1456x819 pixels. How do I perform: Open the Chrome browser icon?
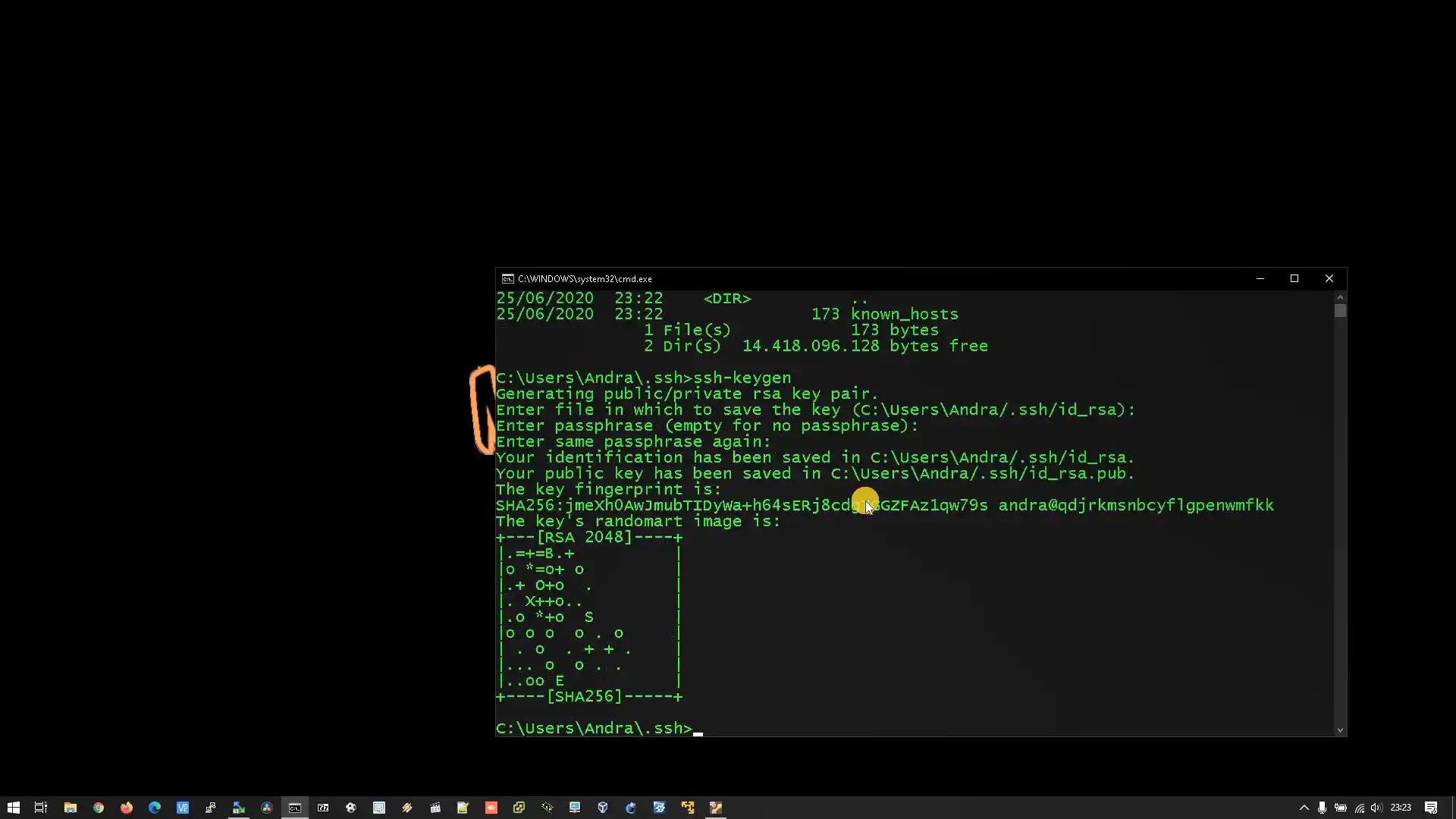click(x=98, y=807)
